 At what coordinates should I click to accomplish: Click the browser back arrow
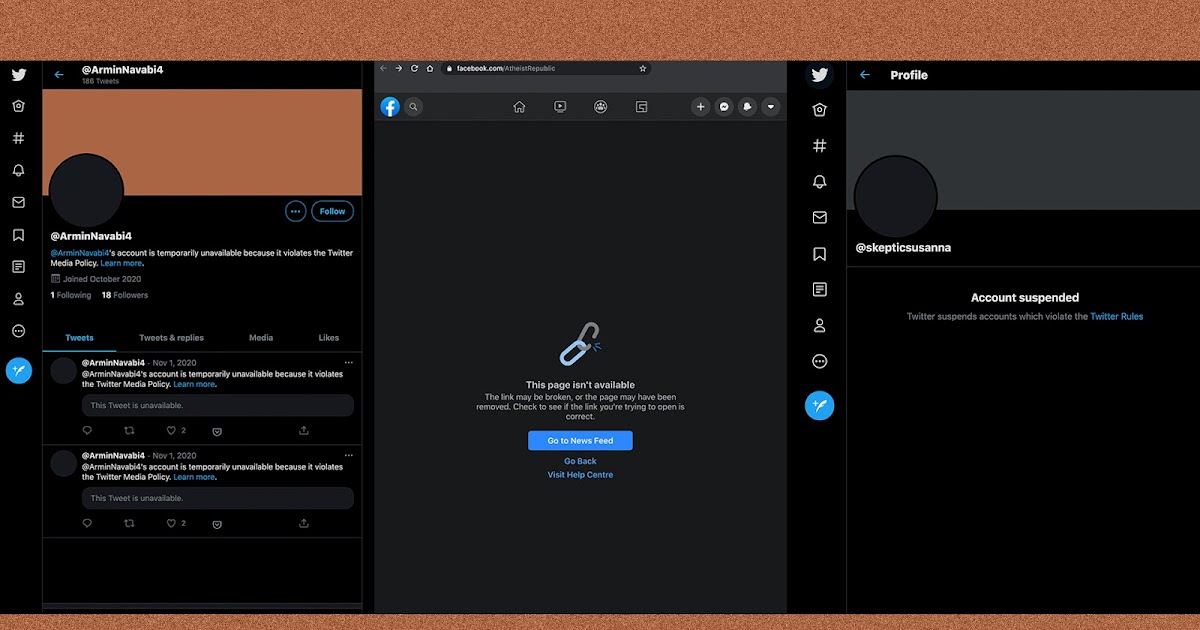click(x=384, y=68)
